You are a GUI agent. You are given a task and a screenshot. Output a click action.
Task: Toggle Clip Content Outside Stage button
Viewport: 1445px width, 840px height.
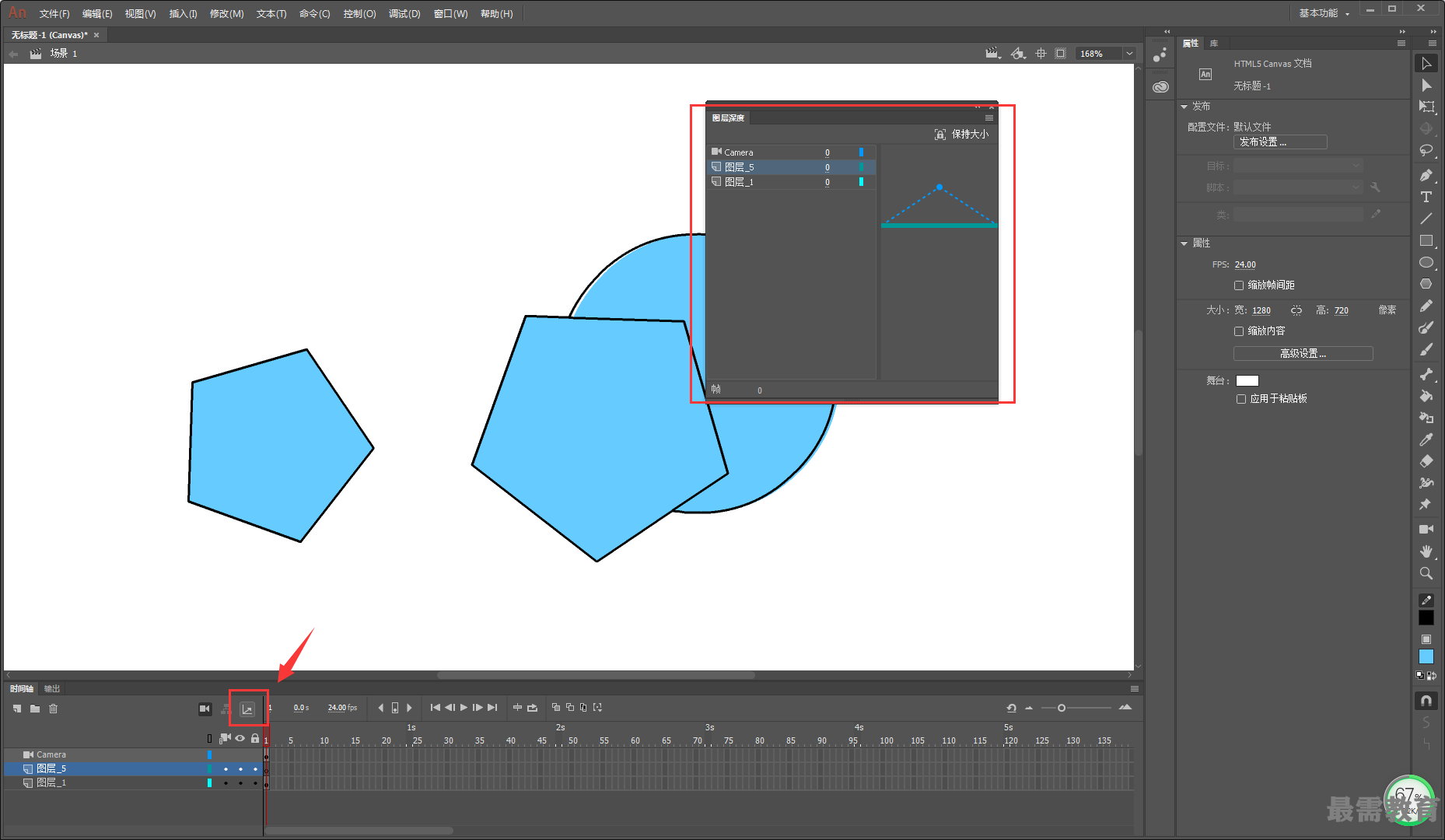tap(1061, 54)
